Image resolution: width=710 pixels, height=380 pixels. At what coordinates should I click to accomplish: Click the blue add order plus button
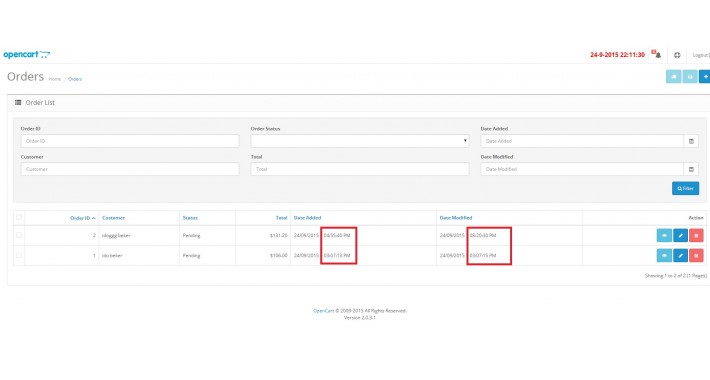[x=705, y=77]
